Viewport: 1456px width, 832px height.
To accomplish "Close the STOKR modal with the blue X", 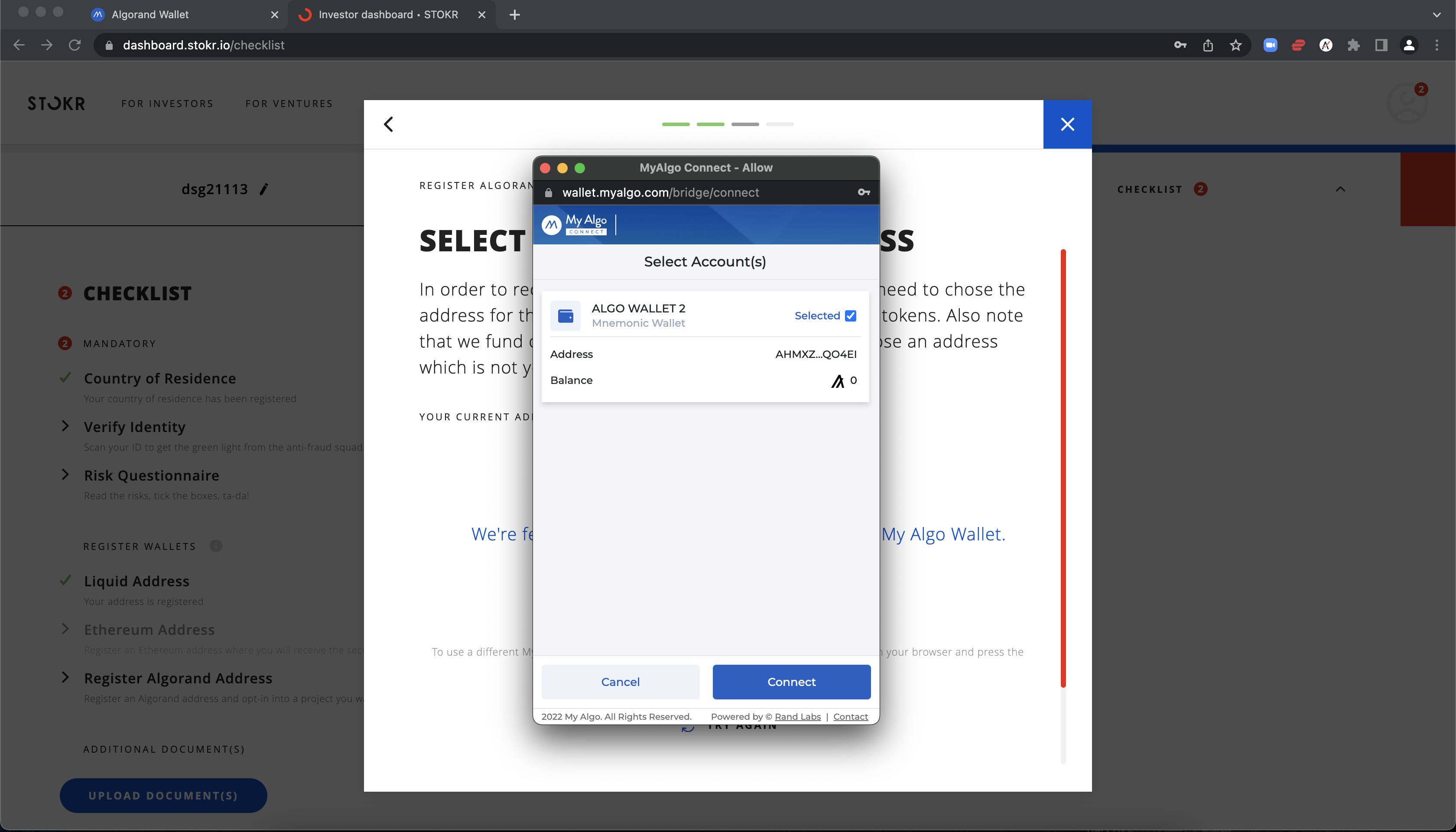I will 1067,124.
